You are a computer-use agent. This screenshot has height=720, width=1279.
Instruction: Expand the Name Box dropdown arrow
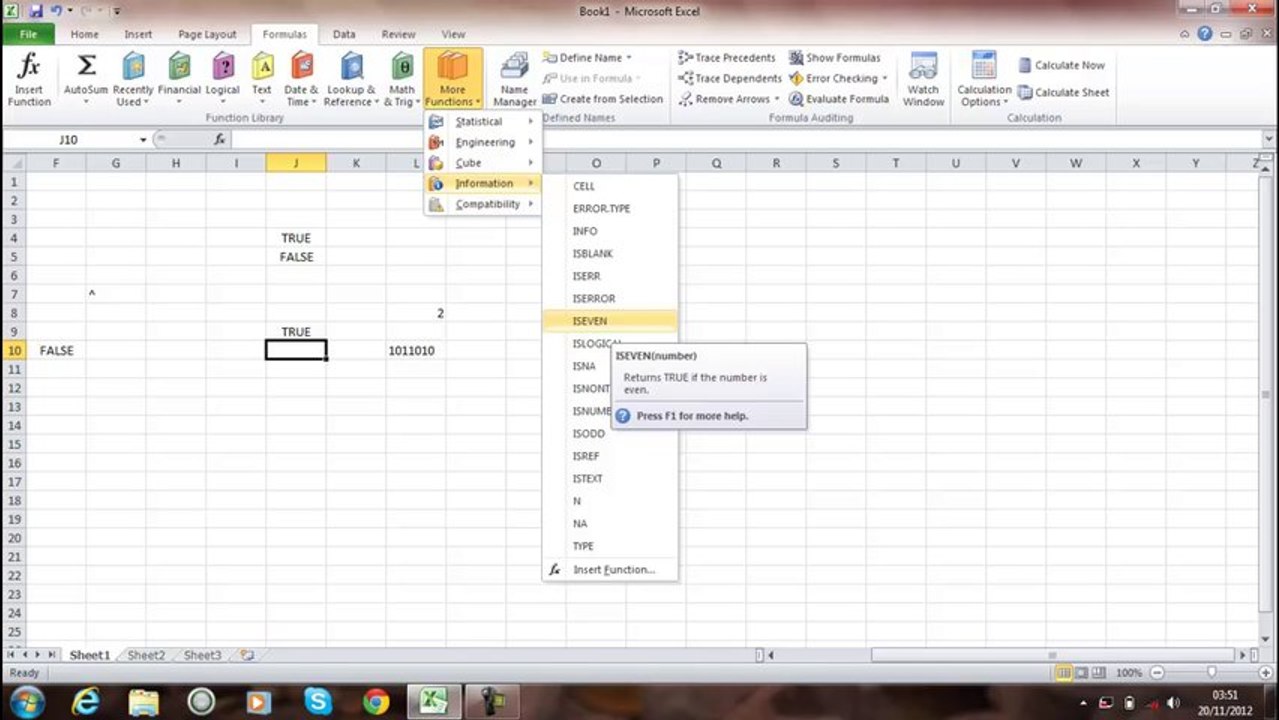[x=143, y=140]
